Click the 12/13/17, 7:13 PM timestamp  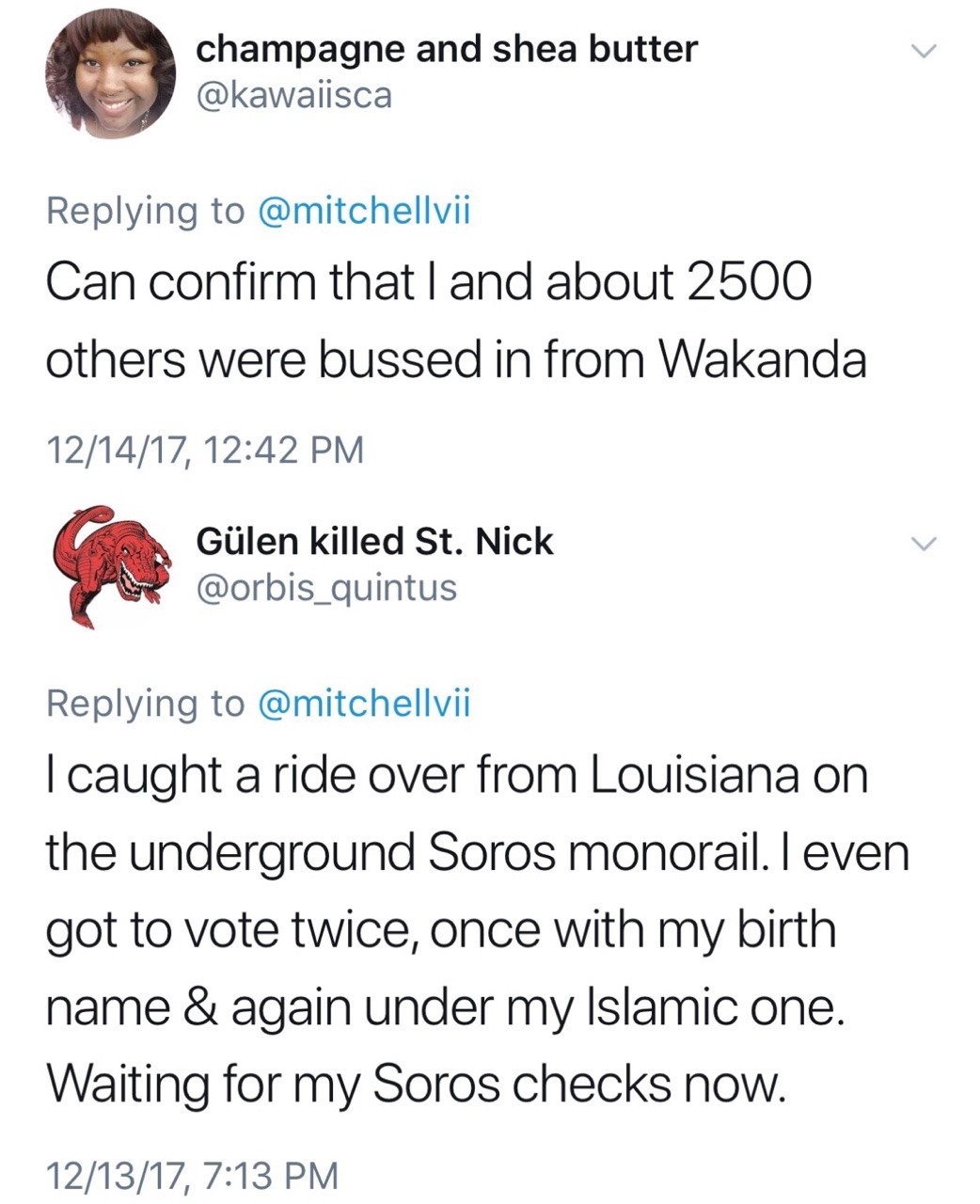pyautogui.click(x=192, y=1175)
